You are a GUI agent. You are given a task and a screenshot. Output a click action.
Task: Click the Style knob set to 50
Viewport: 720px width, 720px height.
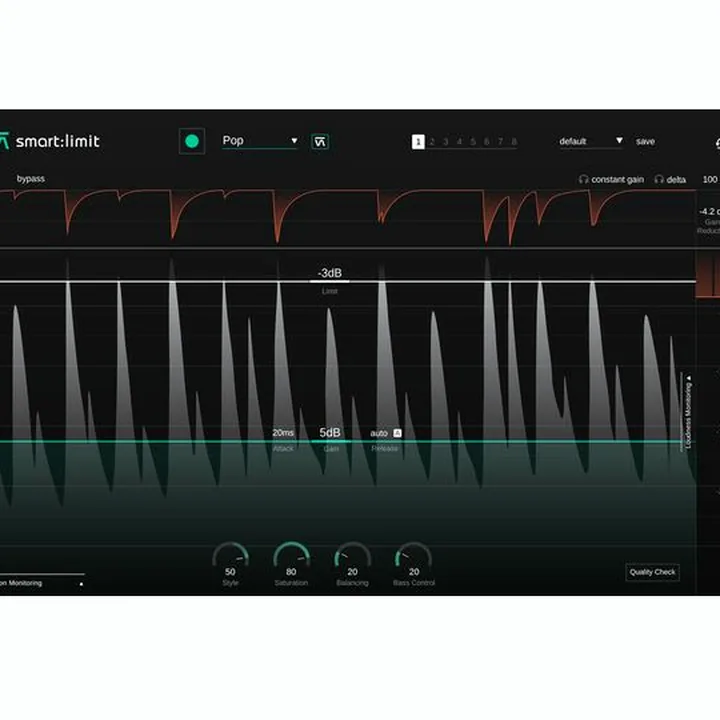[231, 559]
